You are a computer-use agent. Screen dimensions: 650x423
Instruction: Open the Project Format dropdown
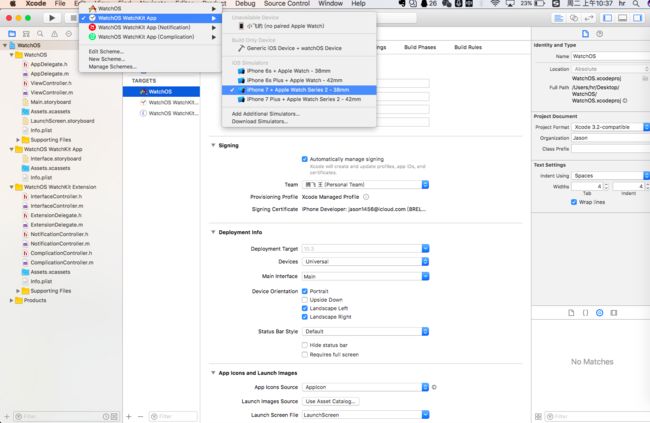click(x=611, y=127)
